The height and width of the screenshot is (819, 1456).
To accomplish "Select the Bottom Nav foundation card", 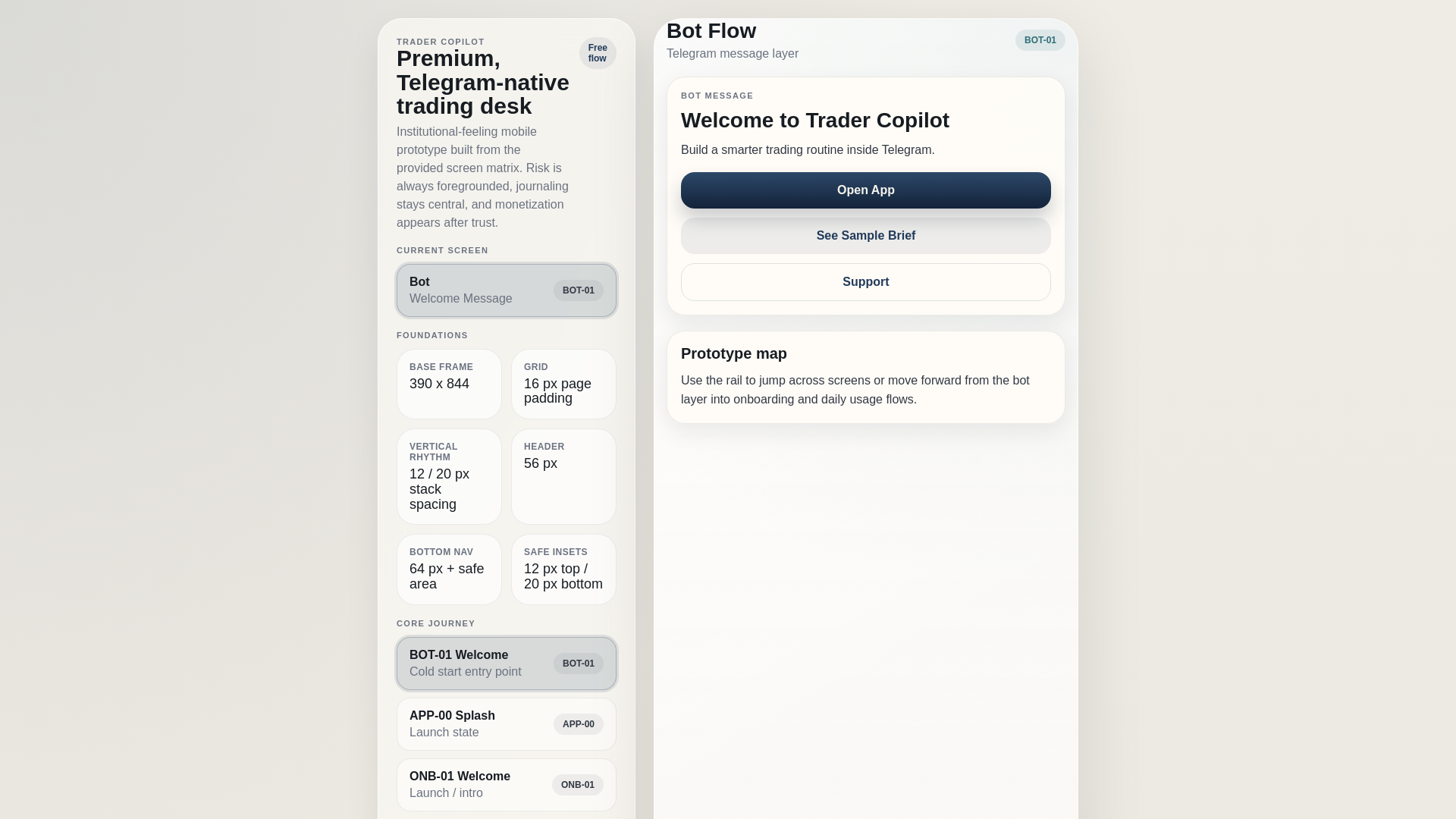I will (x=449, y=569).
